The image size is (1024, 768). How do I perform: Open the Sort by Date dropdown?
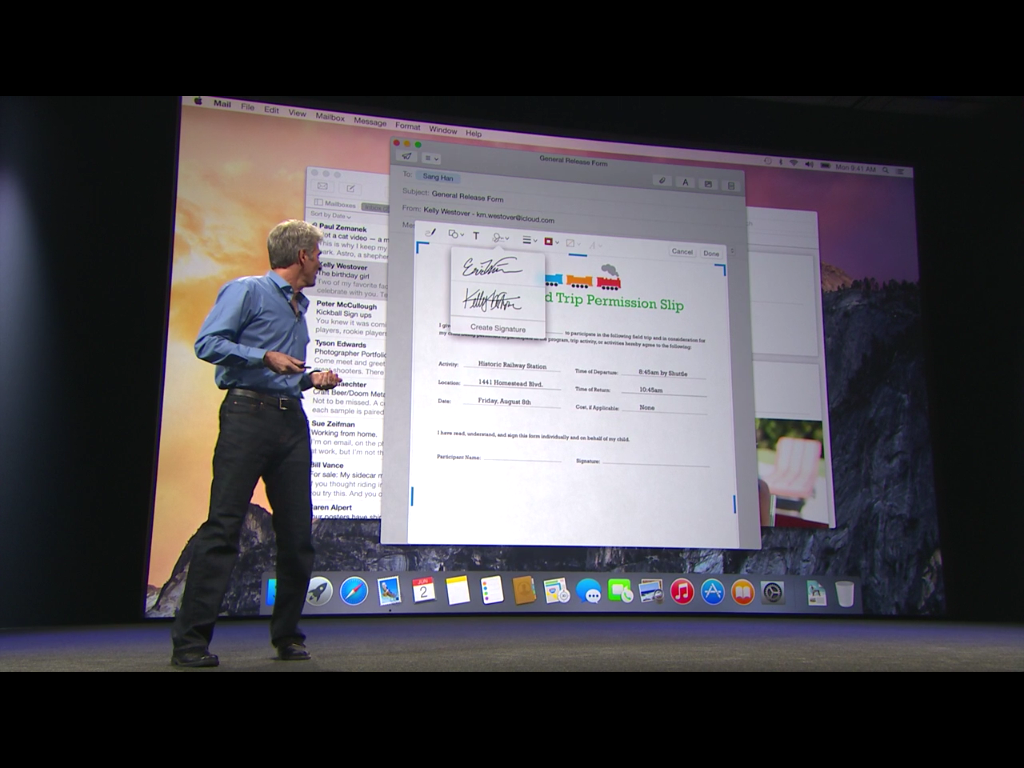331,215
